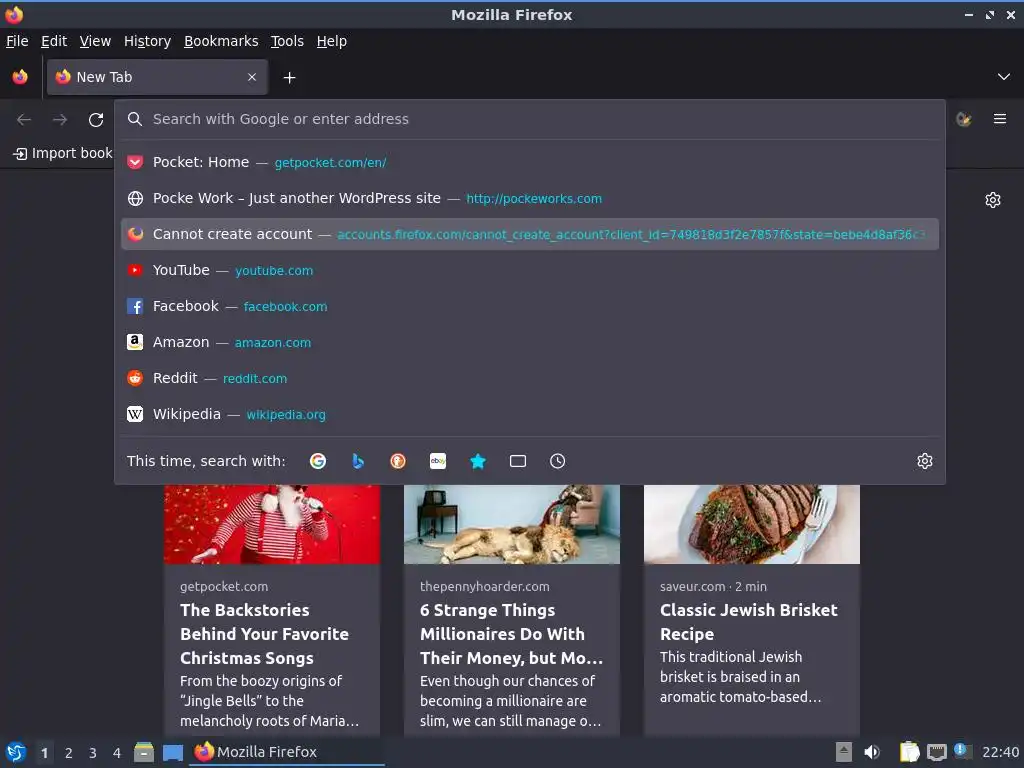Open Classic Jewish Brisket Recipe article
This screenshot has height=768, width=1024.
pos(749,622)
